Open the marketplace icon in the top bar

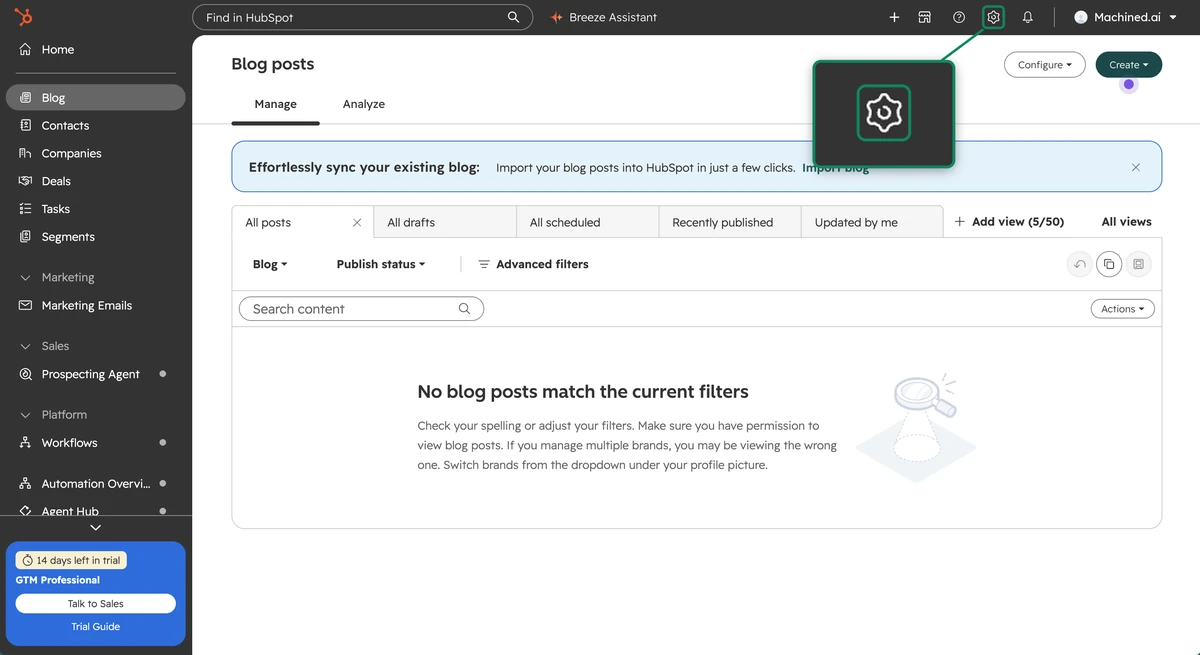925,17
